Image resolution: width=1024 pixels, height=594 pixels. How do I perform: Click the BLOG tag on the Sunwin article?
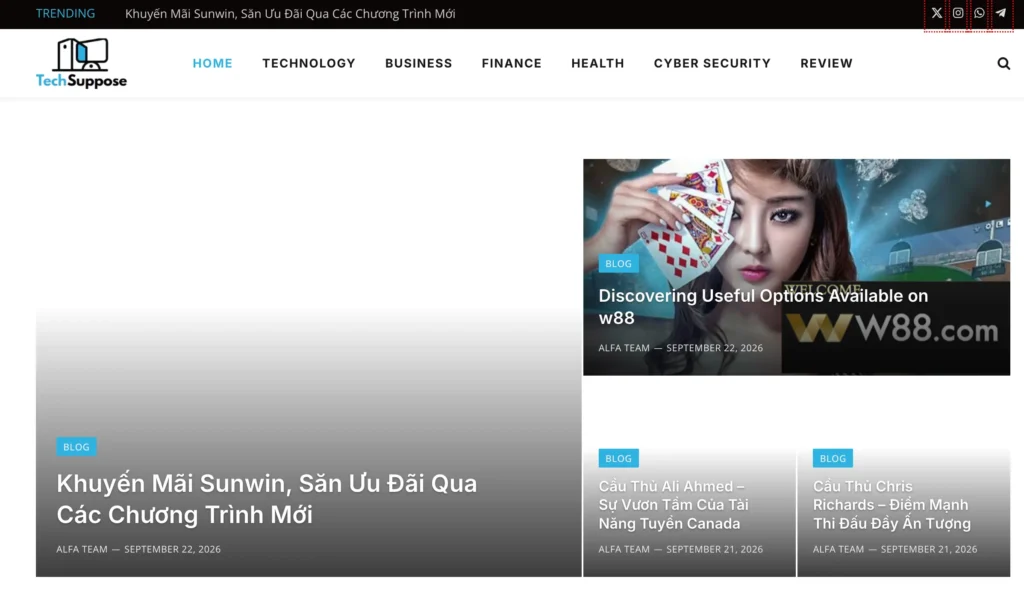(76, 446)
